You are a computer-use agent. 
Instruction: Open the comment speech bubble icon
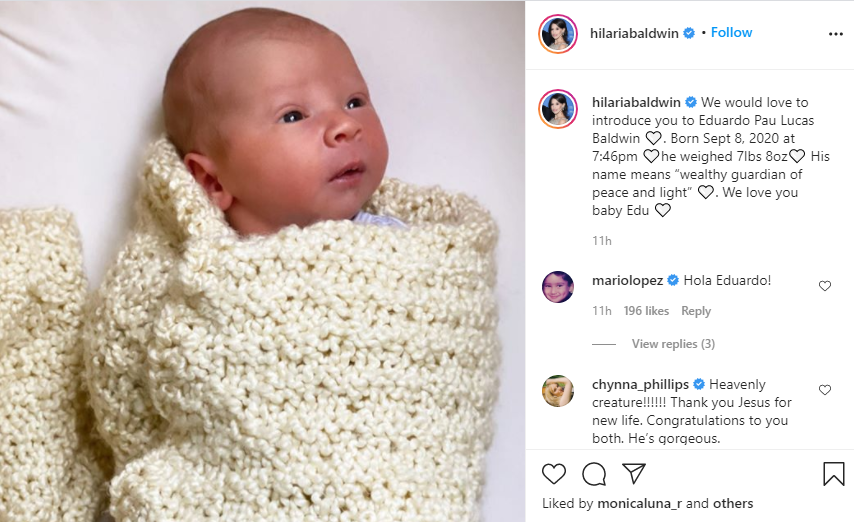click(x=594, y=474)
